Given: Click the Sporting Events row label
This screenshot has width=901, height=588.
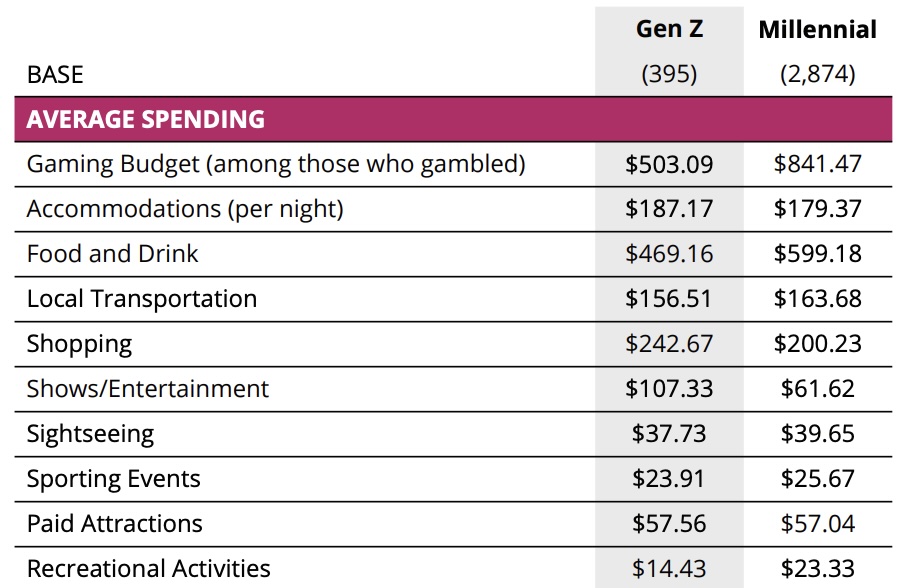Looking at the screenshot, I should pyautogui.click(x=114, y=479).
